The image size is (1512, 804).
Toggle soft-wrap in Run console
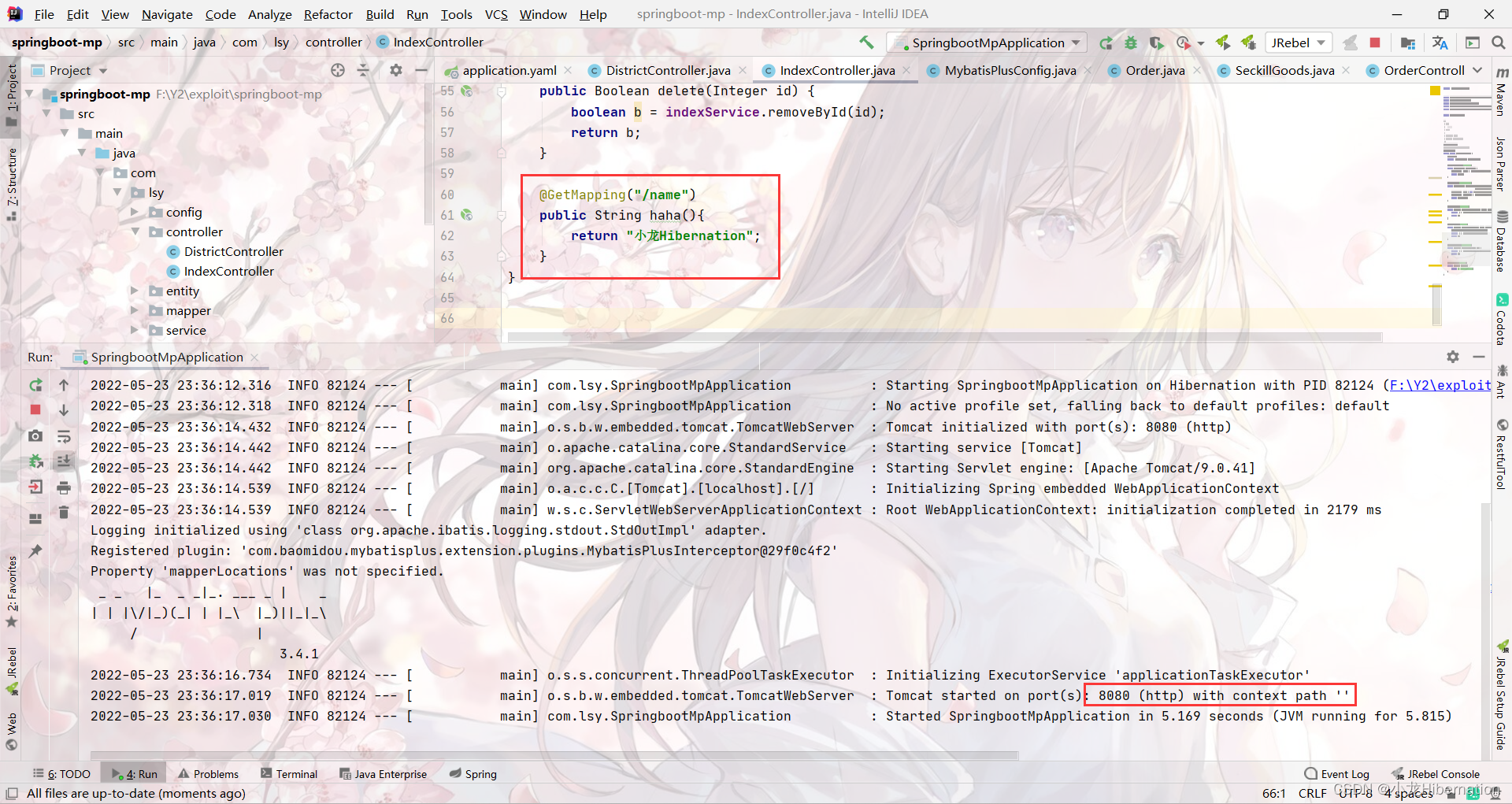(x=64, y=436)
